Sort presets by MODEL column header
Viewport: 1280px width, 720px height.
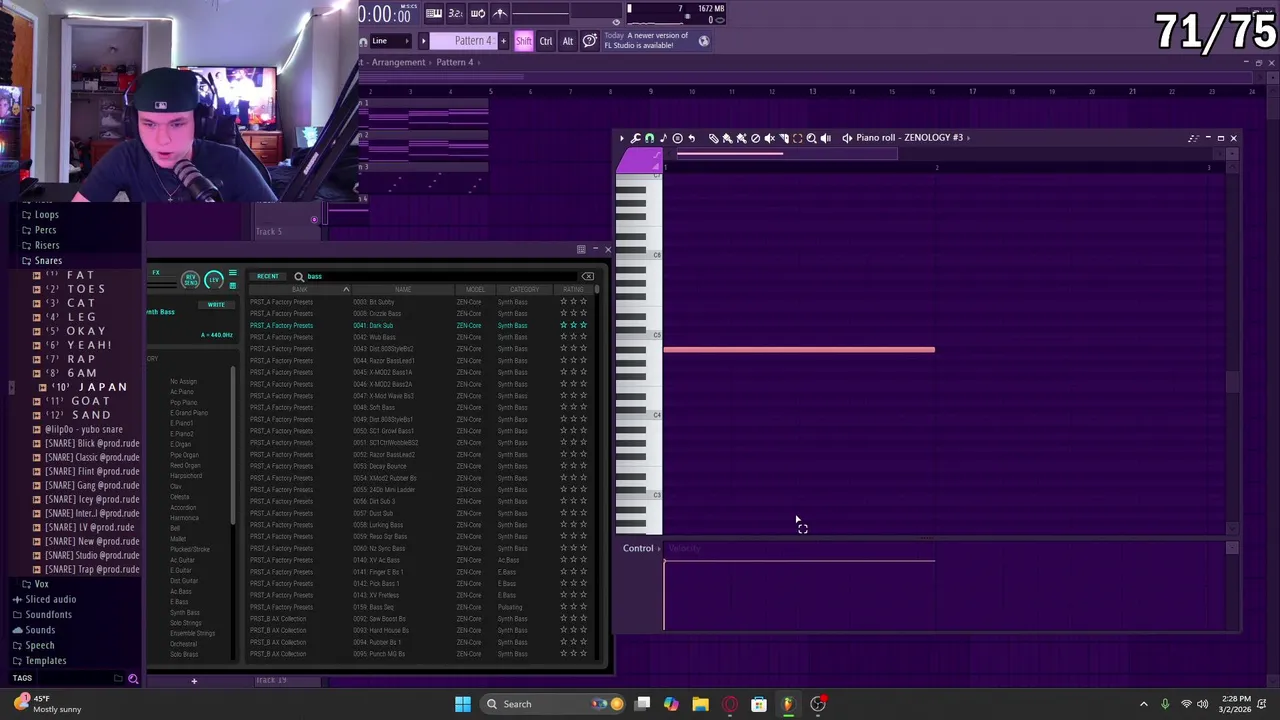475,290
